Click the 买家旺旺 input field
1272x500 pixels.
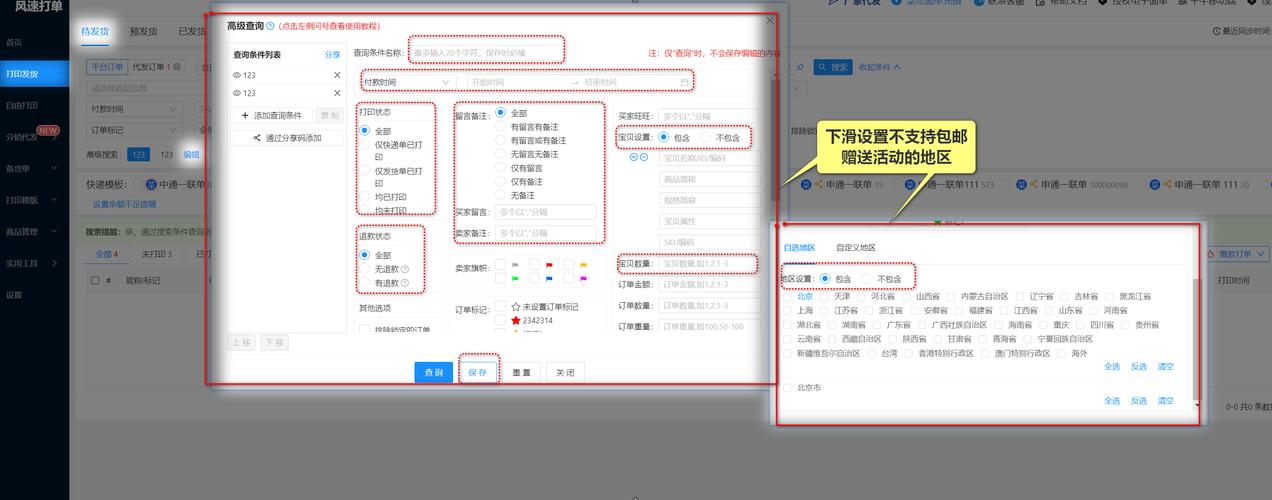point(708,117)
